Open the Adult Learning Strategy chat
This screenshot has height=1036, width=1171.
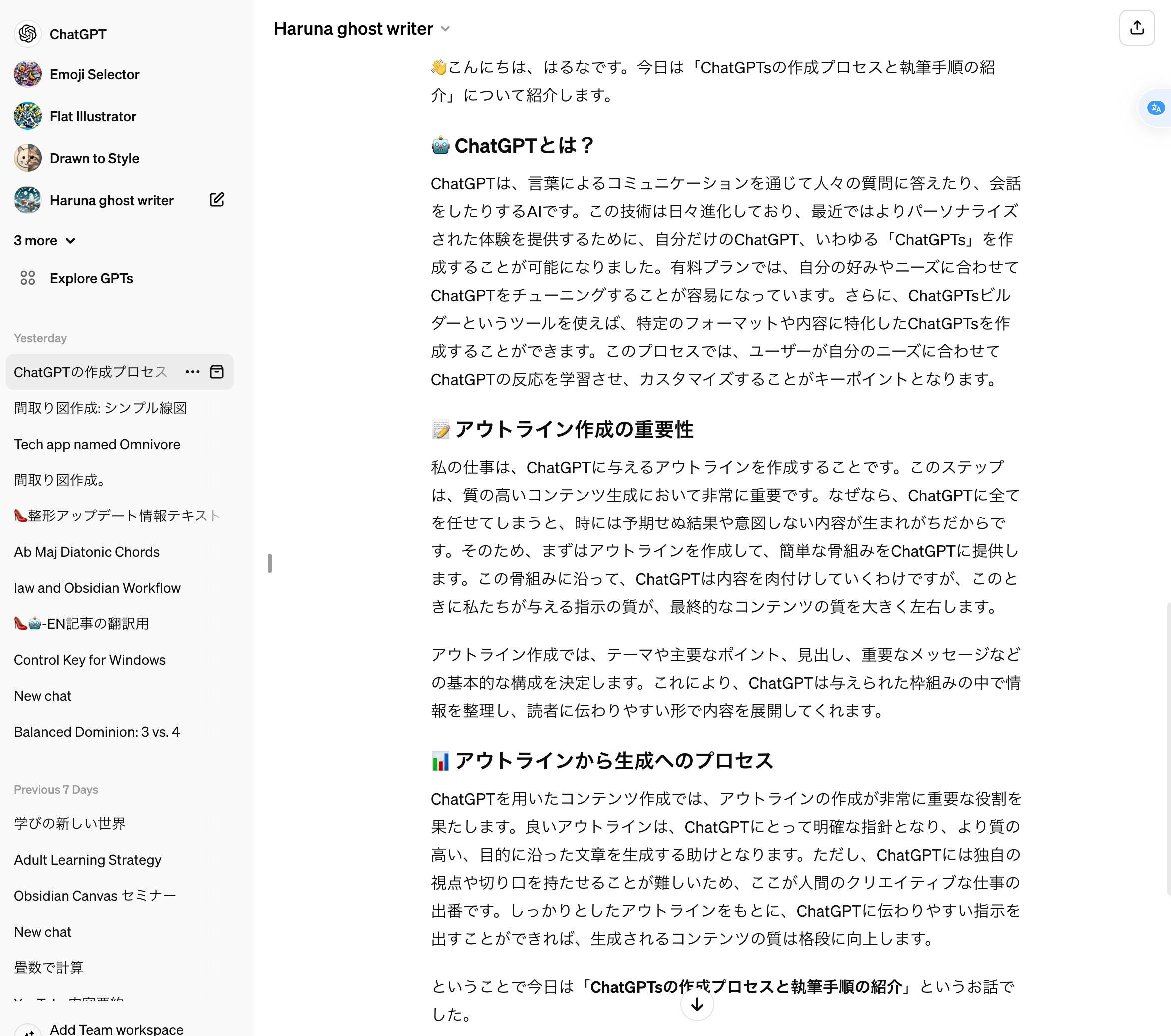point(87,860)
